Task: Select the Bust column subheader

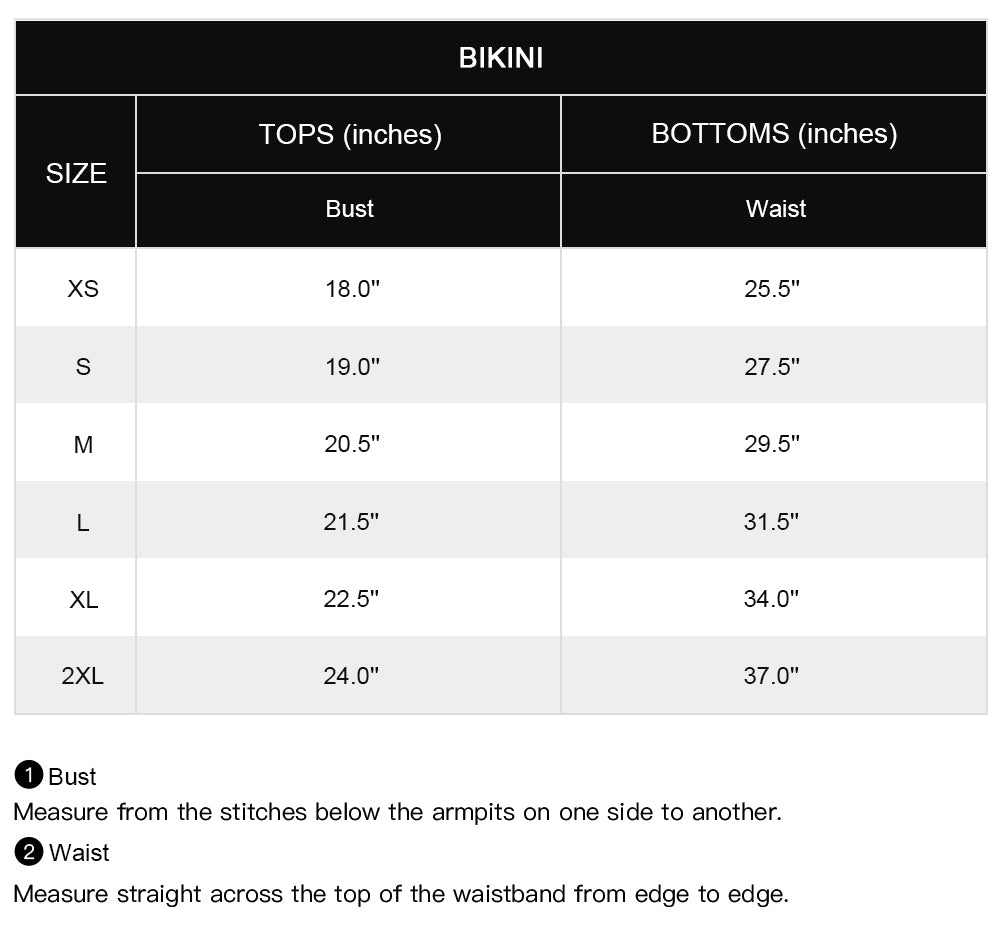Action: click(350, 209)
